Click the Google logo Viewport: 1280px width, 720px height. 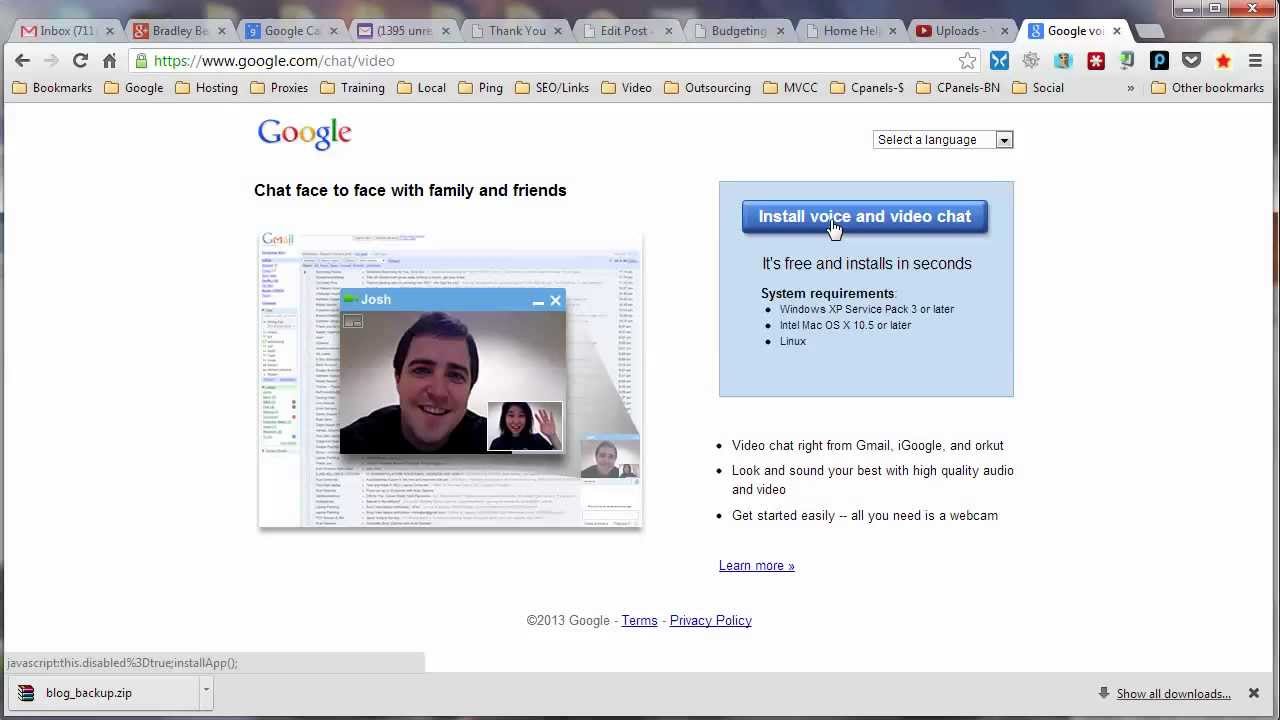[304, 134]
